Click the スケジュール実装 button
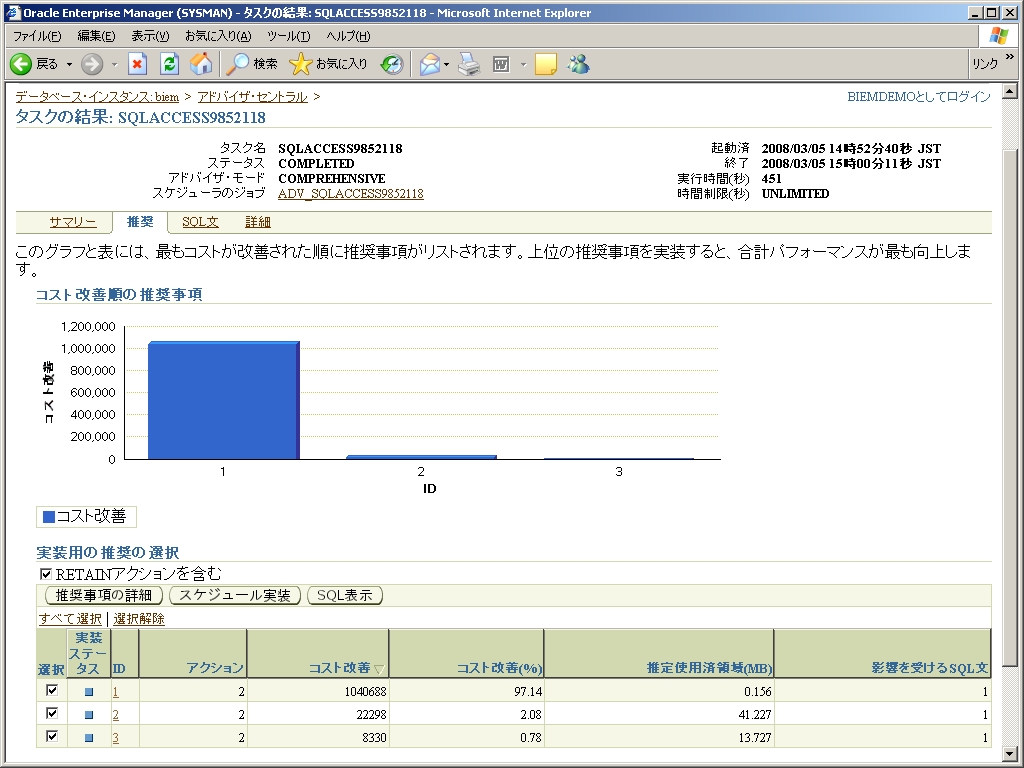 [234, 596]
